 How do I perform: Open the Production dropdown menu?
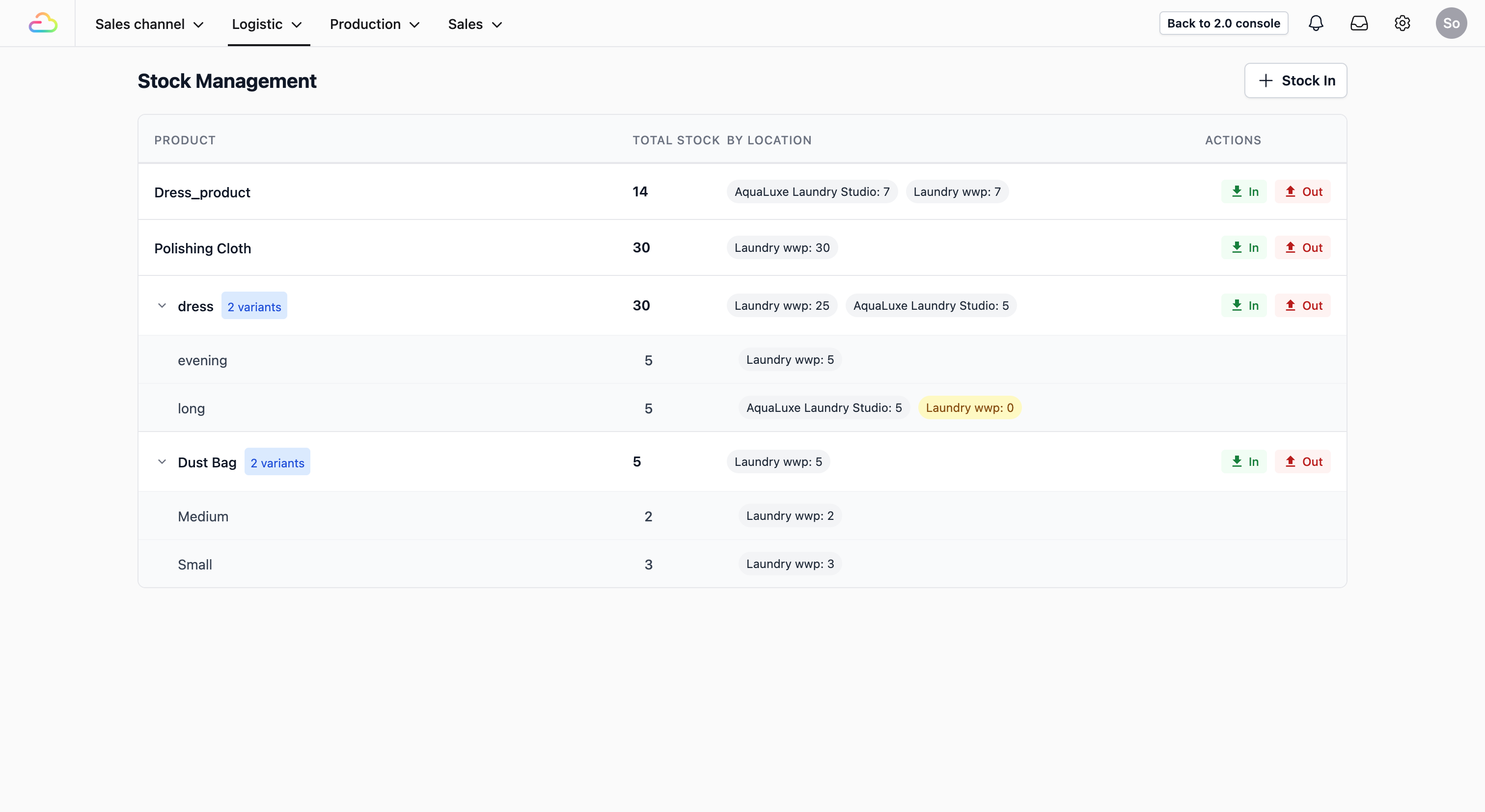(x=374, y=24)
